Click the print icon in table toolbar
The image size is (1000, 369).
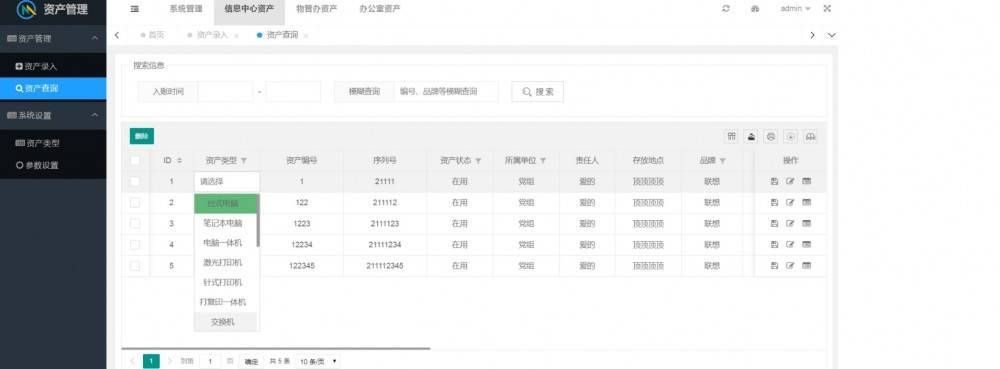point(771,136)
